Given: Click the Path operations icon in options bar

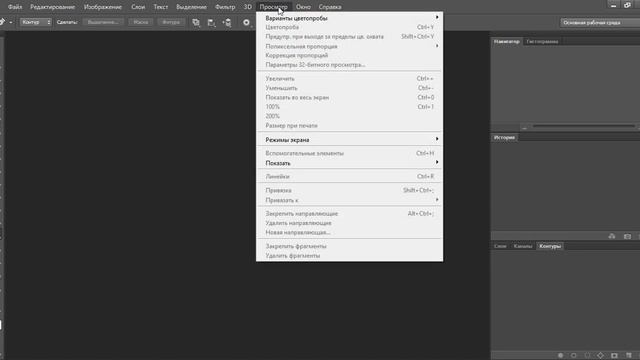Looking at the screenshot, I should [x=196, y=22].
